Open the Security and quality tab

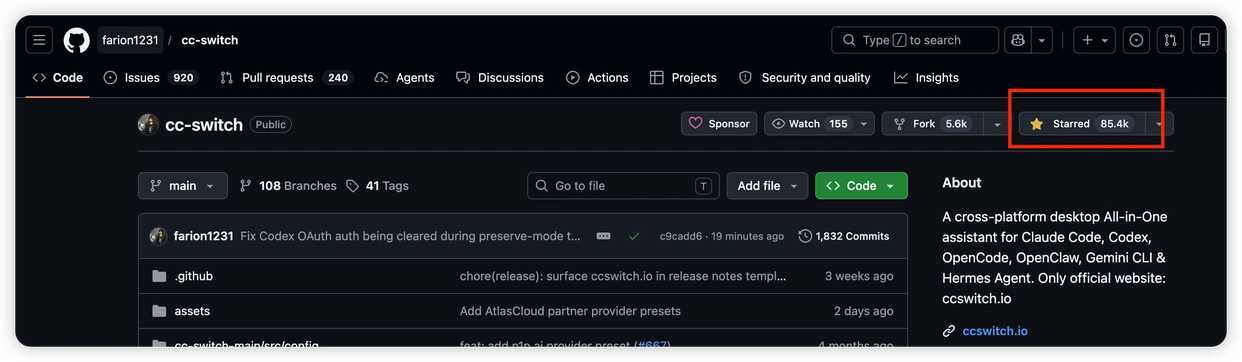[805, 77]
